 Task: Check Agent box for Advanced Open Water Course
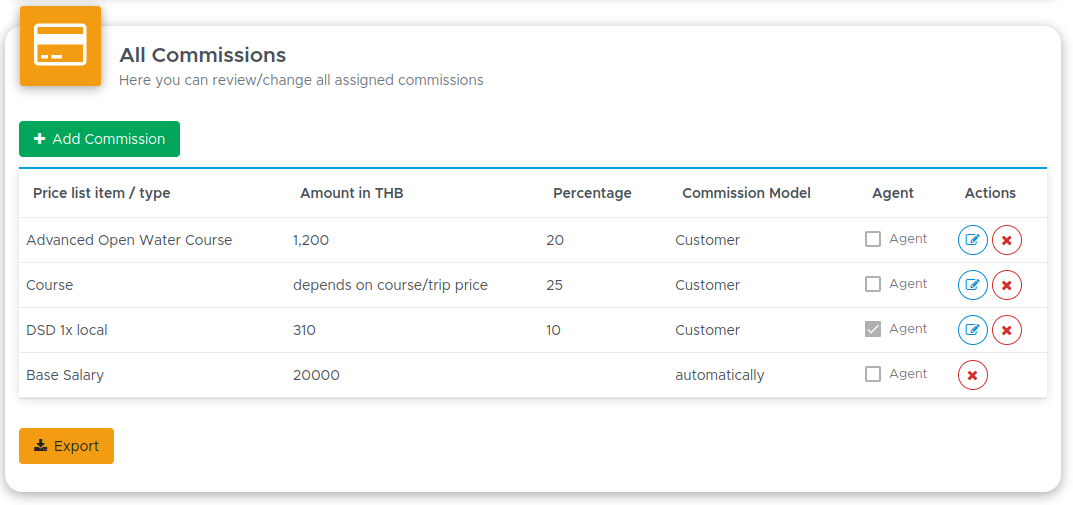pyautogui.click(x=872, y=239)
